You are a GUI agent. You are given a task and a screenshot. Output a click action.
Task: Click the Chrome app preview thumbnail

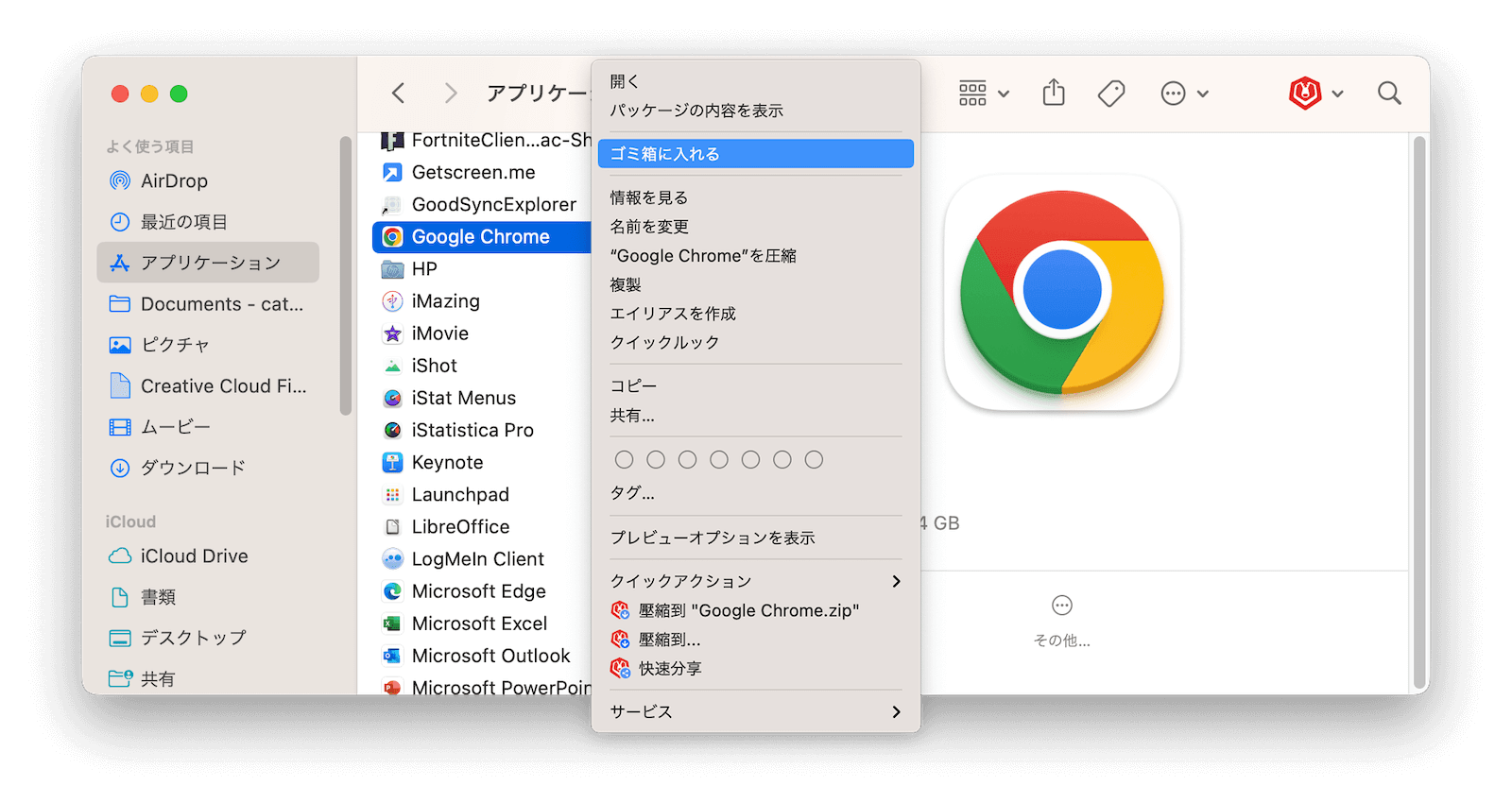coord(1062,293)
